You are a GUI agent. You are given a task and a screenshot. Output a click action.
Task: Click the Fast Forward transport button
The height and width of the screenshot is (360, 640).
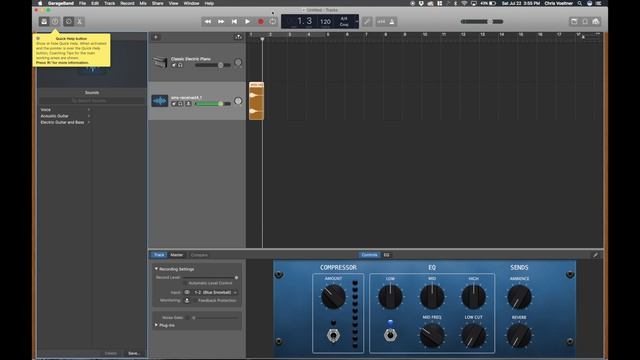point(221,21)
